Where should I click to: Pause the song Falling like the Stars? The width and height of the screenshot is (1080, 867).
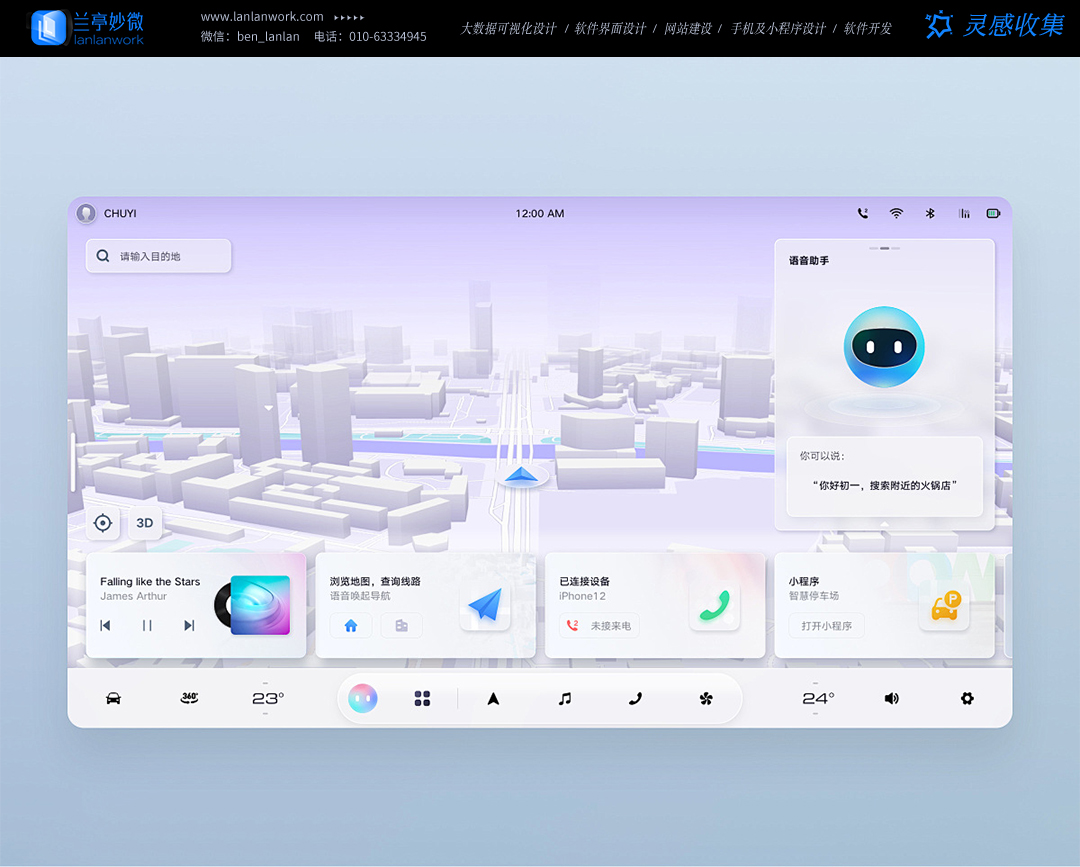click(x=147, y=625)
